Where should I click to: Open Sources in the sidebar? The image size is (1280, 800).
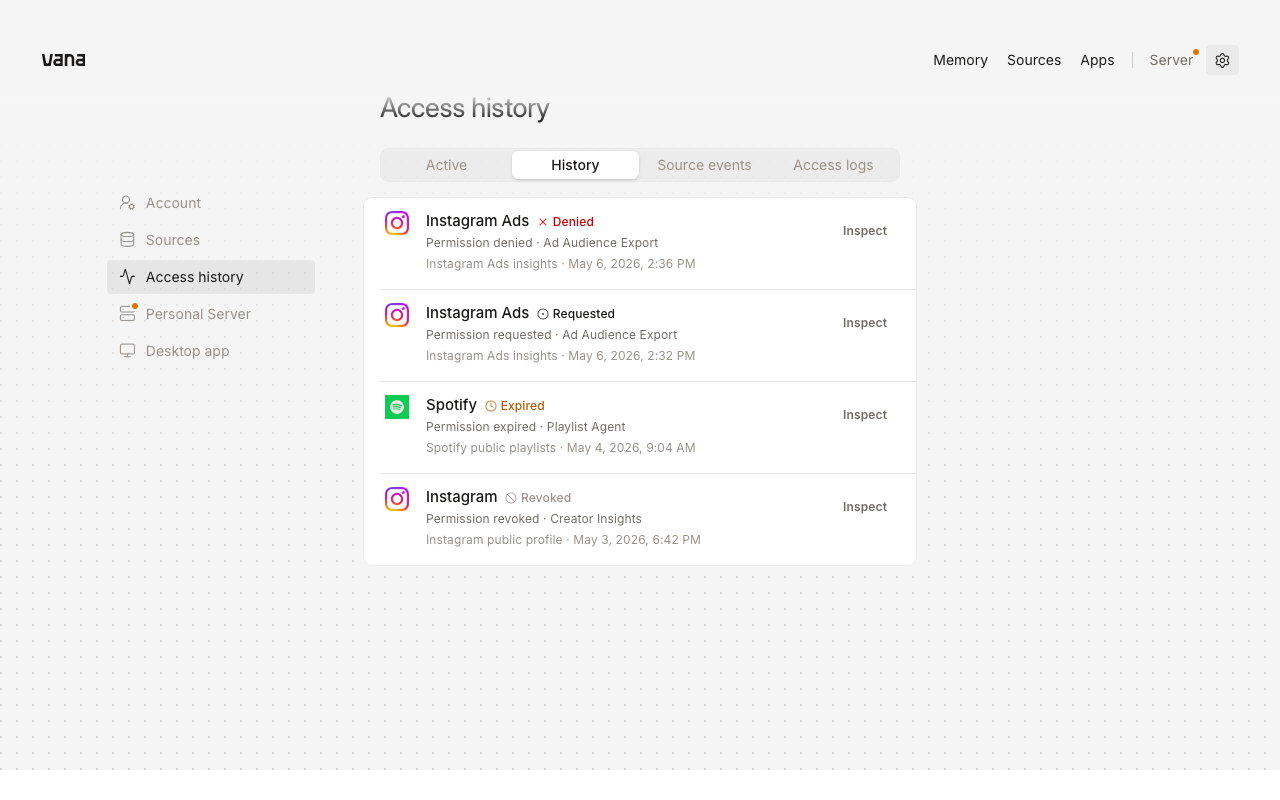coord(211,240)
